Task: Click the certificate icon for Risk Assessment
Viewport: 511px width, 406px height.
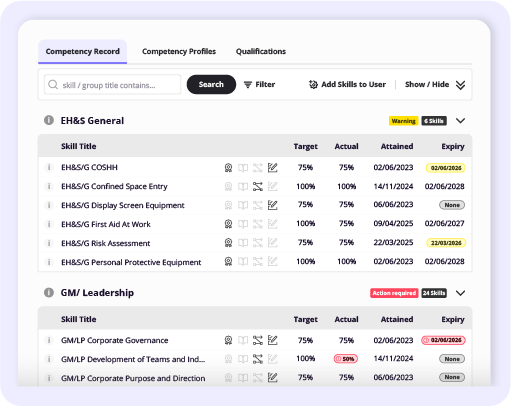Action: (228, 243)
